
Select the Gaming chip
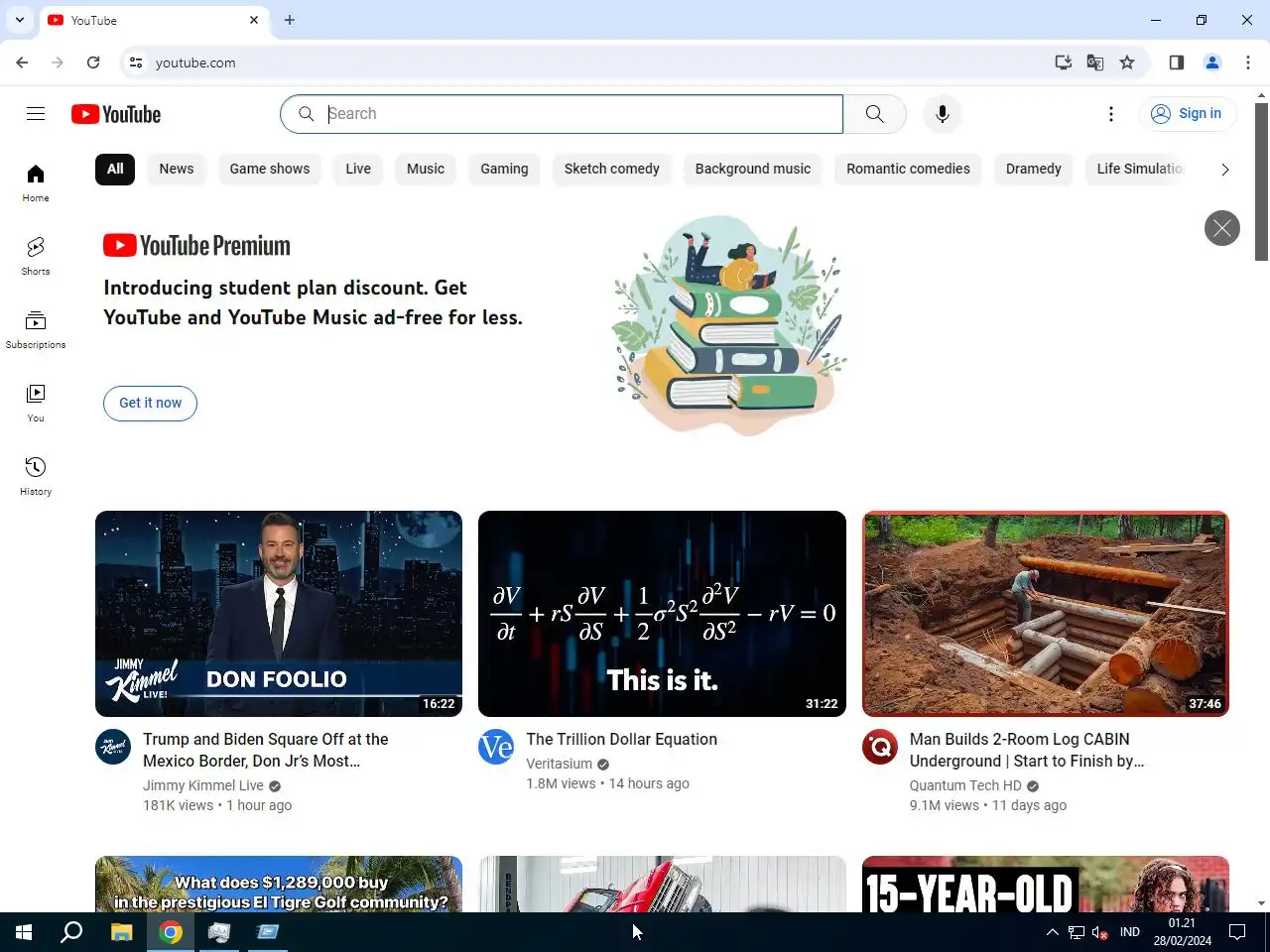pyautogui.click(x=505, y=169)
